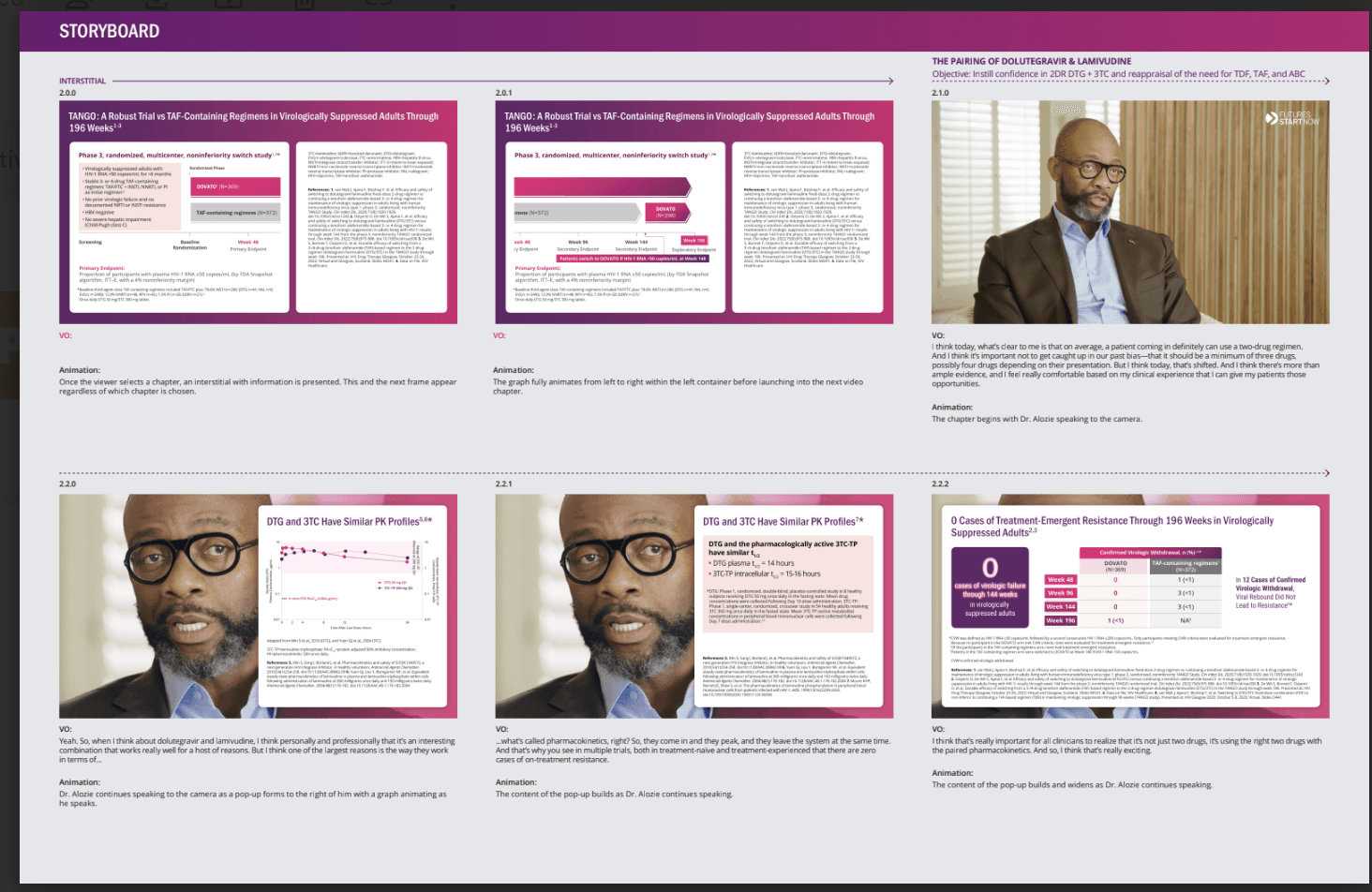The height and width of the screenshot is (892, 1372).
Task: Click the 2.0.1 frame number
Action: pyautogui.click(x=503, y=94)
